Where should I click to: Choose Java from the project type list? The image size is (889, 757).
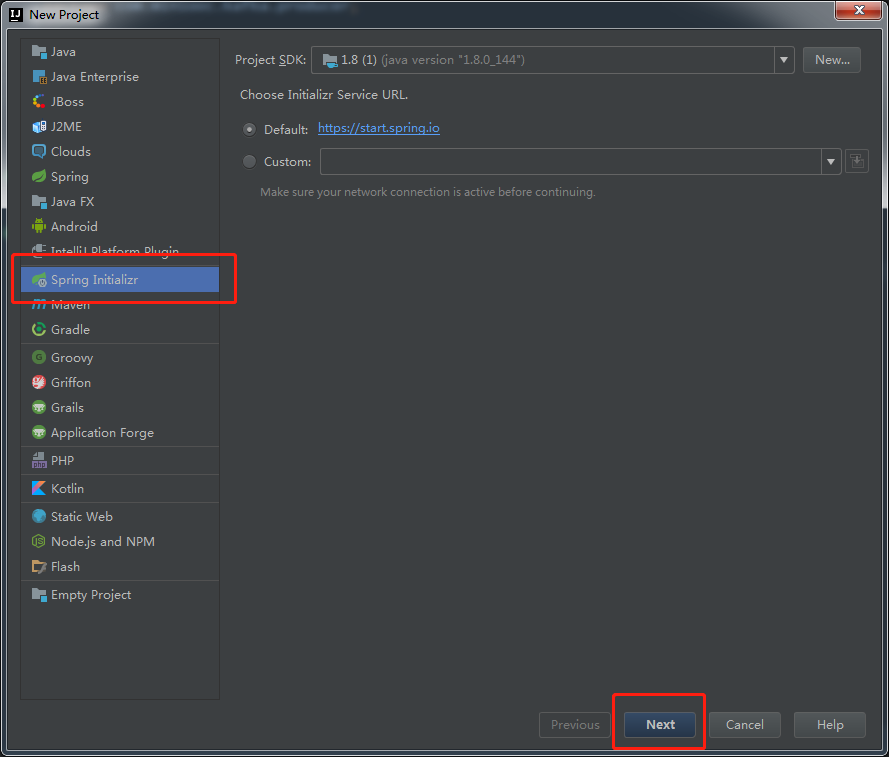(120, 52)
